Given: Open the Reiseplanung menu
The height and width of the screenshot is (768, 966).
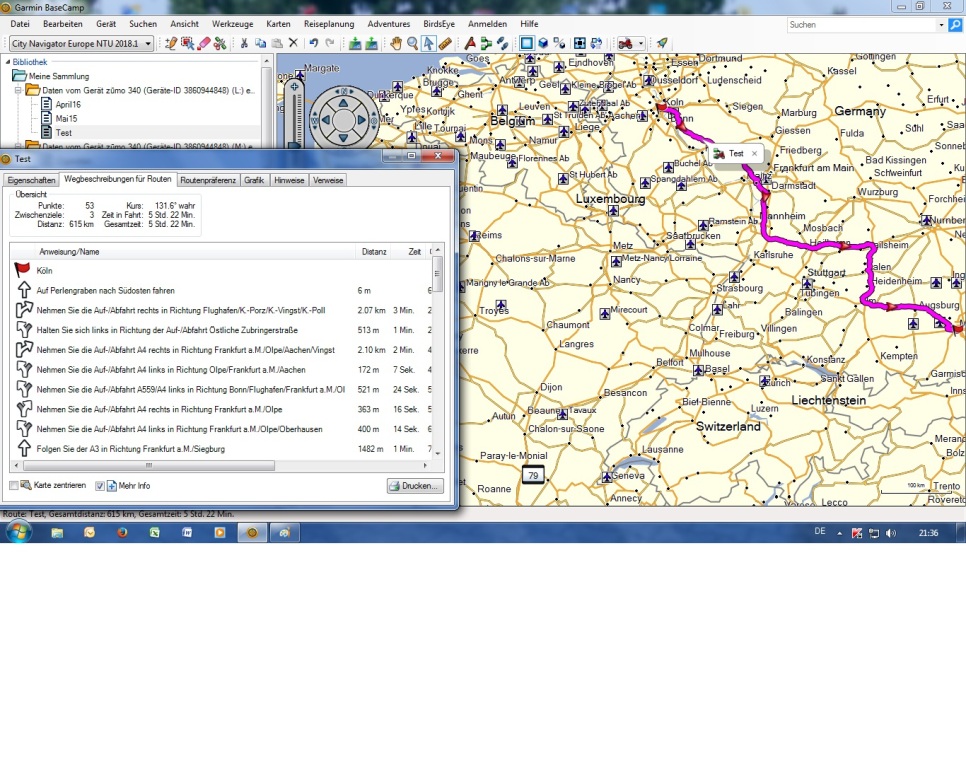Looking at the screenshot, I should (328, 23).
